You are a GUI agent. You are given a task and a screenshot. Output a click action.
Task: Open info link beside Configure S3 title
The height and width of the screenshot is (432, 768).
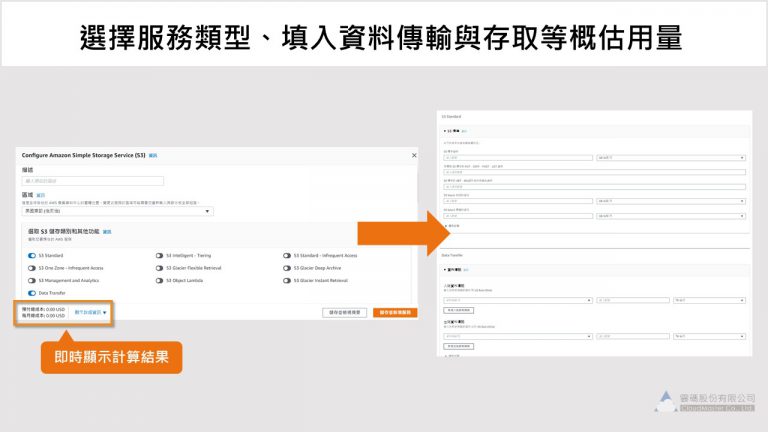point(153,156)
